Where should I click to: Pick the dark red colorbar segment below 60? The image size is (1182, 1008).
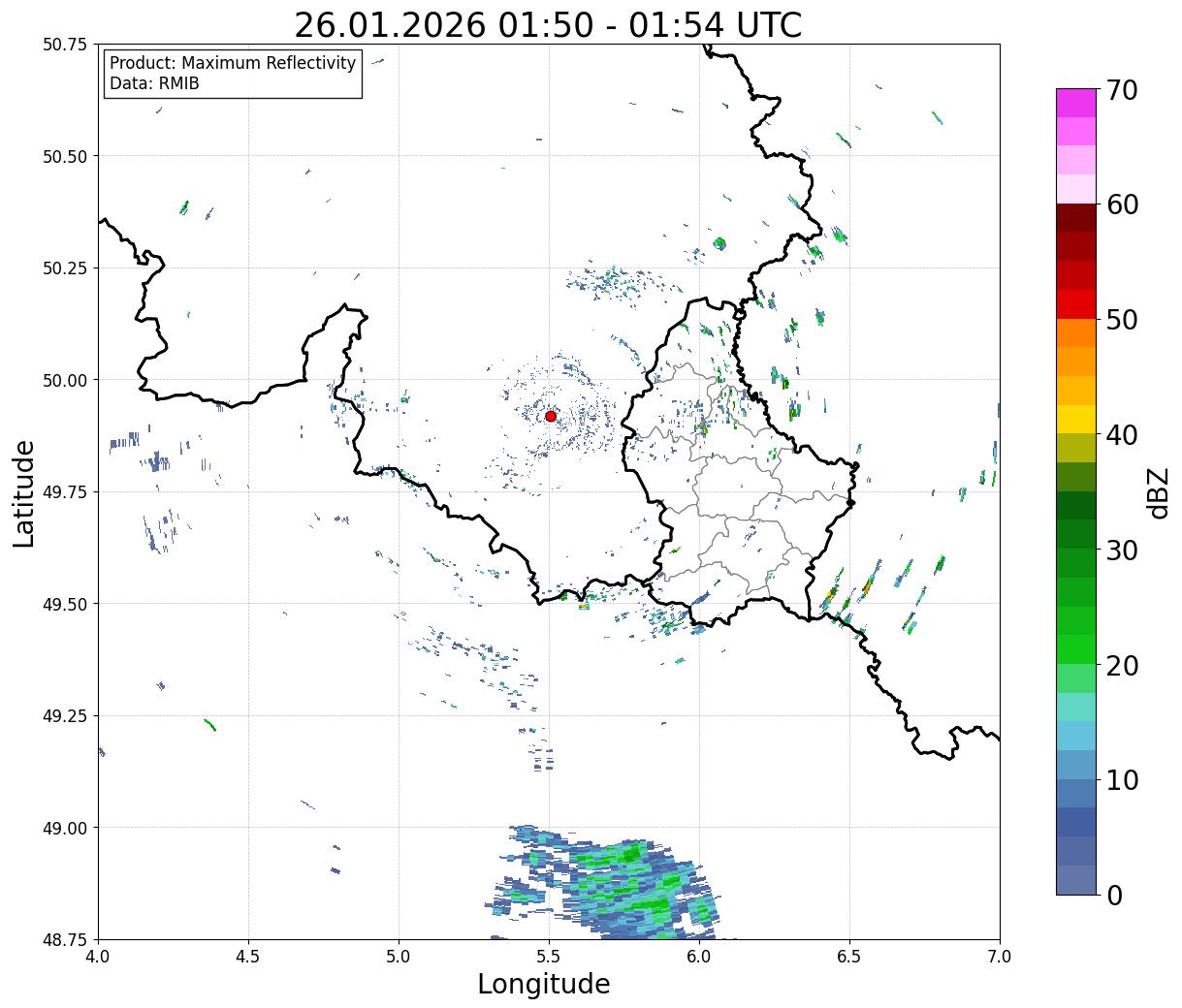1076,218
